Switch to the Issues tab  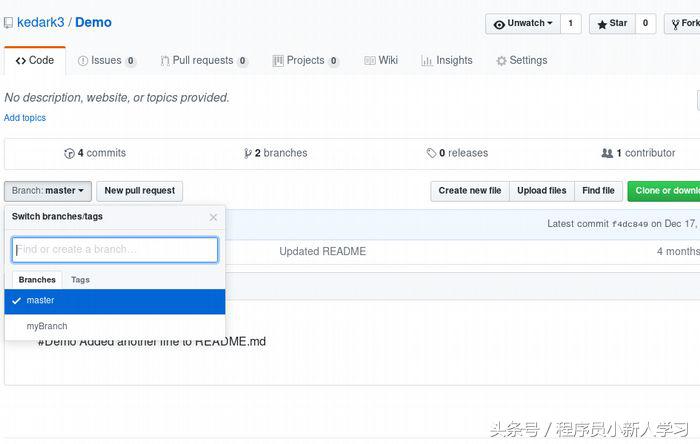(x=106, y=60)
